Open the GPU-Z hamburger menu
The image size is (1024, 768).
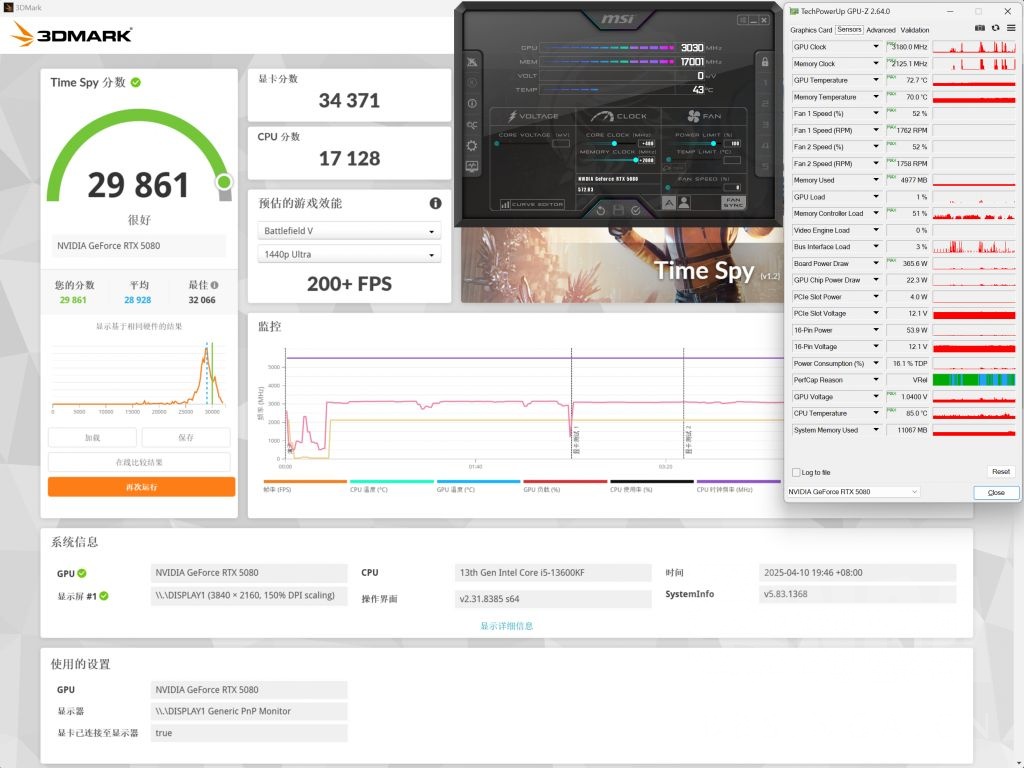[x=1009, y=29]
